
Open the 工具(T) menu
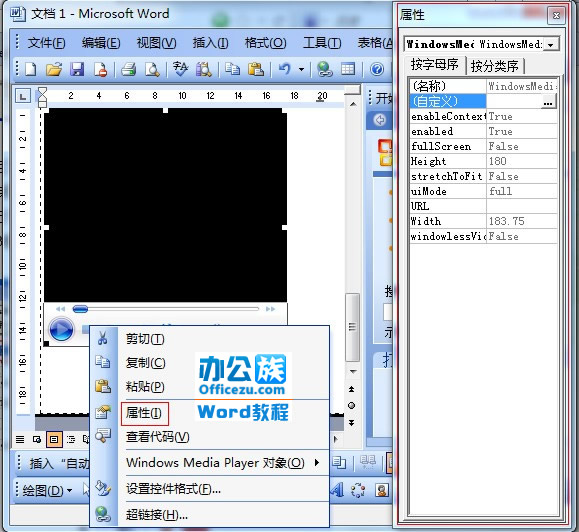pos(322,43)
